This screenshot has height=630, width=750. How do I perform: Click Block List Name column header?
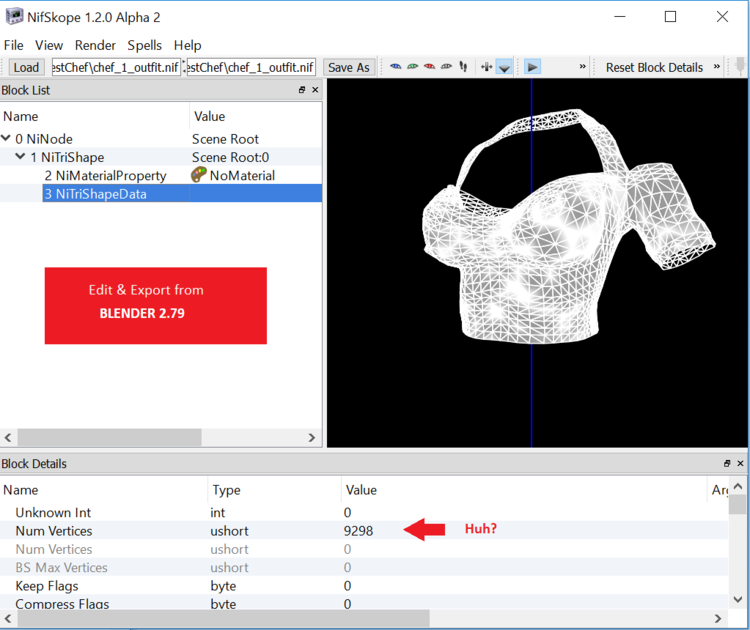pyautogui.click(x=95, y=116)
